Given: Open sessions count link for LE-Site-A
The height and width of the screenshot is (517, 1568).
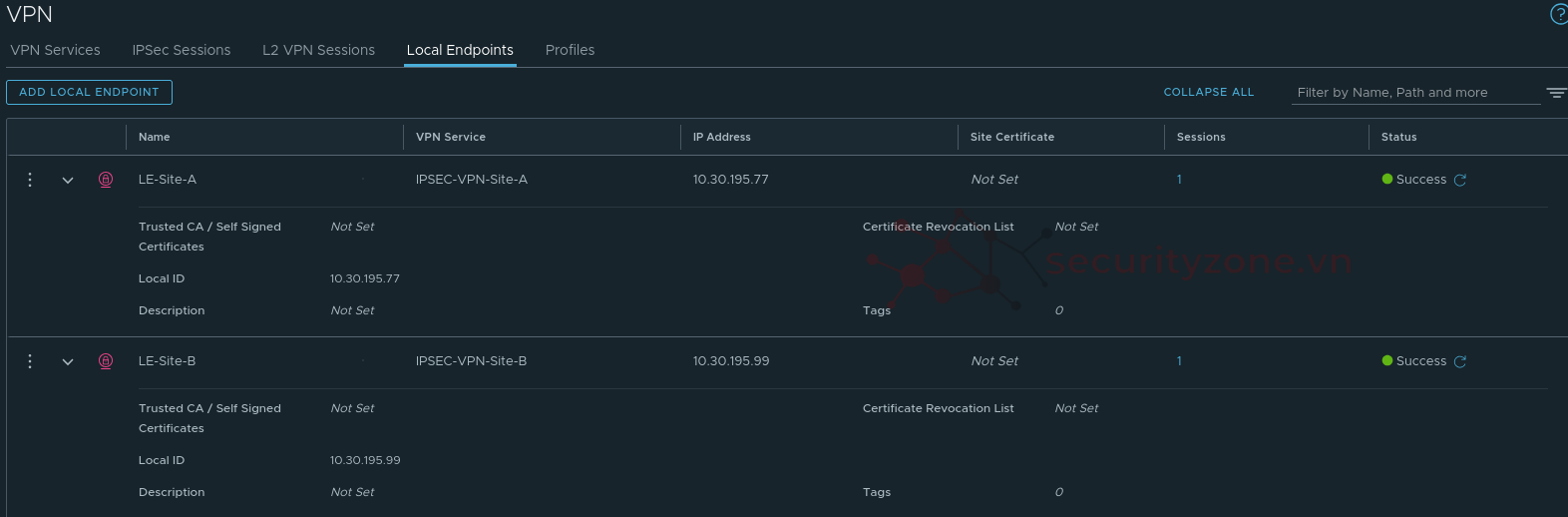Looking at the screenshot, I should (1179, 180).
